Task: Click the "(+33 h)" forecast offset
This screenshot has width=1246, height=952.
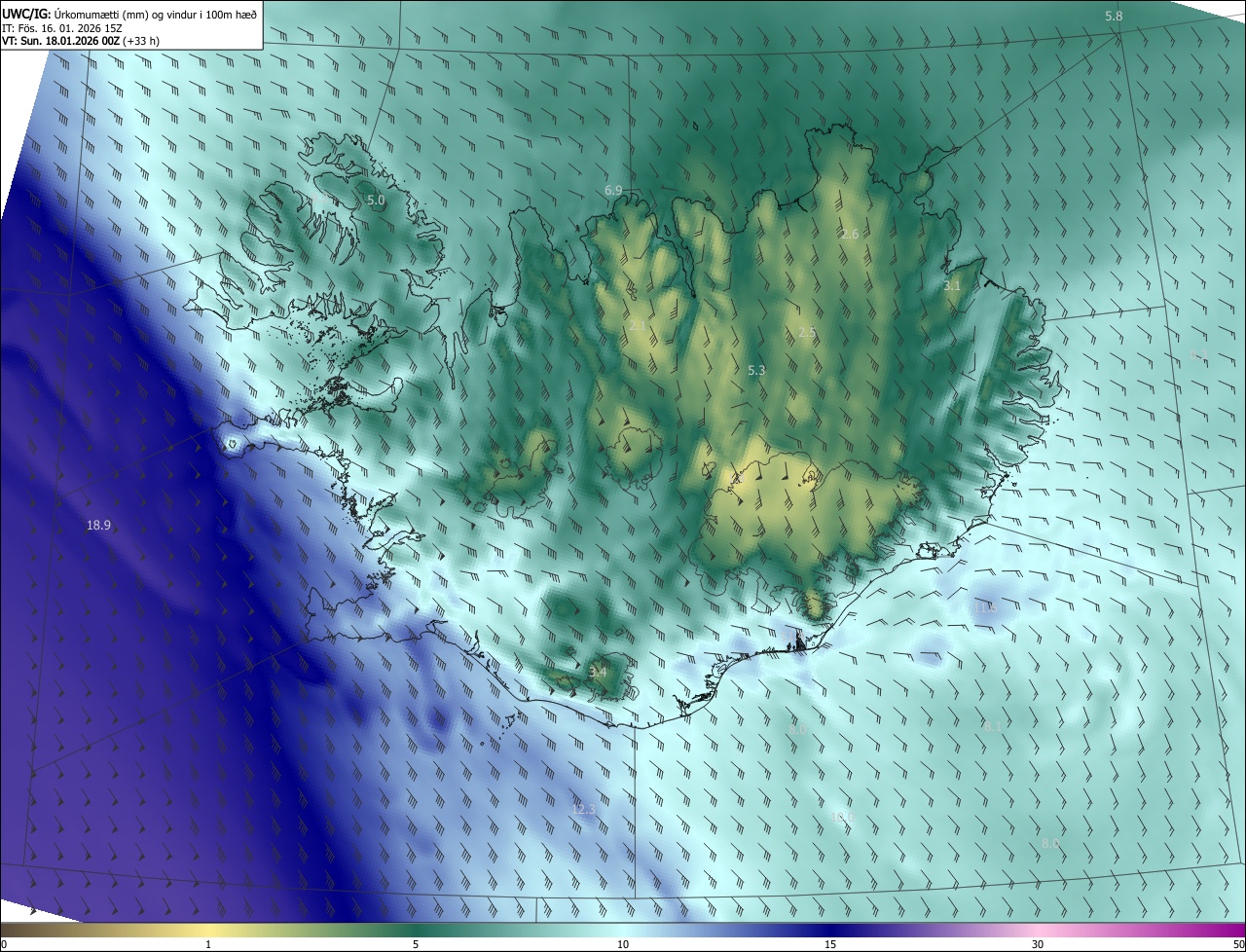Action: [x=141, y=41]
